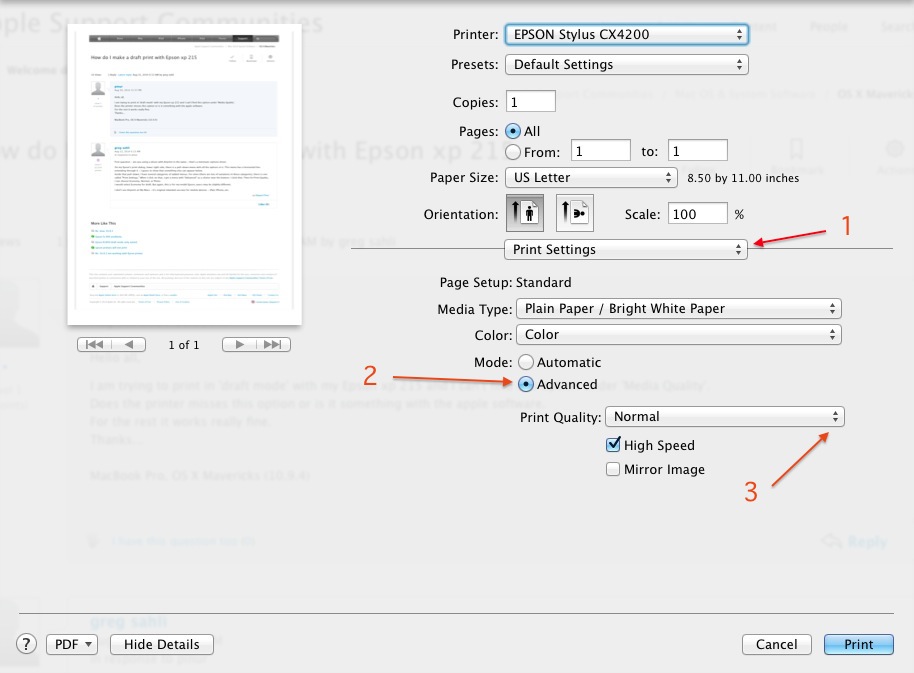Viewport: 914px width, 673px height.
Task: Open Paper Size US Letter dropdown
Action: pos(591,178)
